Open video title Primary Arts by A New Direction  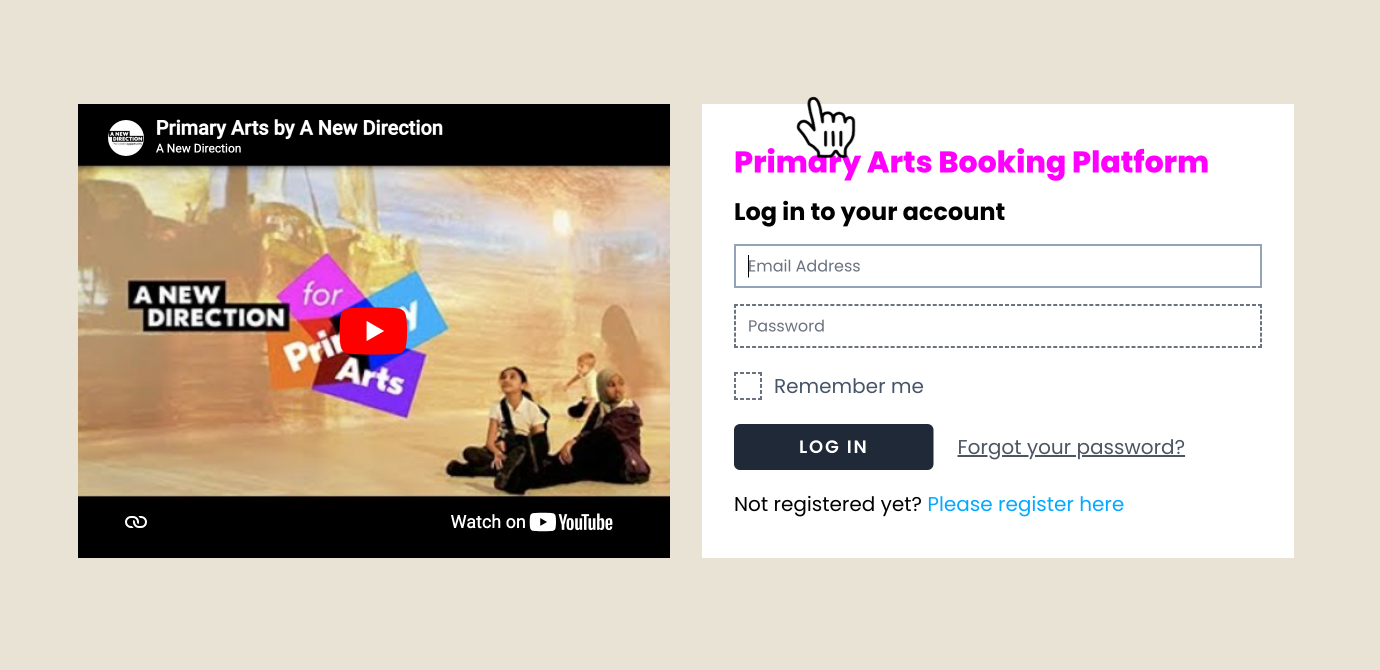click(x=299, y=128)
